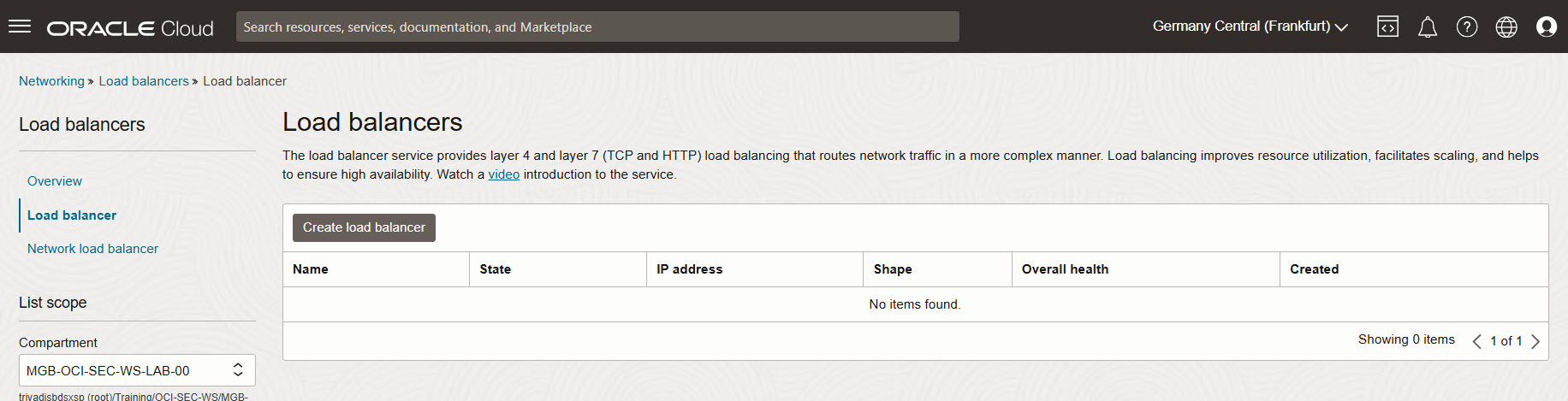Image resolution: width=1568 pixels, height=401 pixels.
Task: Click the Oracle Cloud logo
Action: (130, 28)
